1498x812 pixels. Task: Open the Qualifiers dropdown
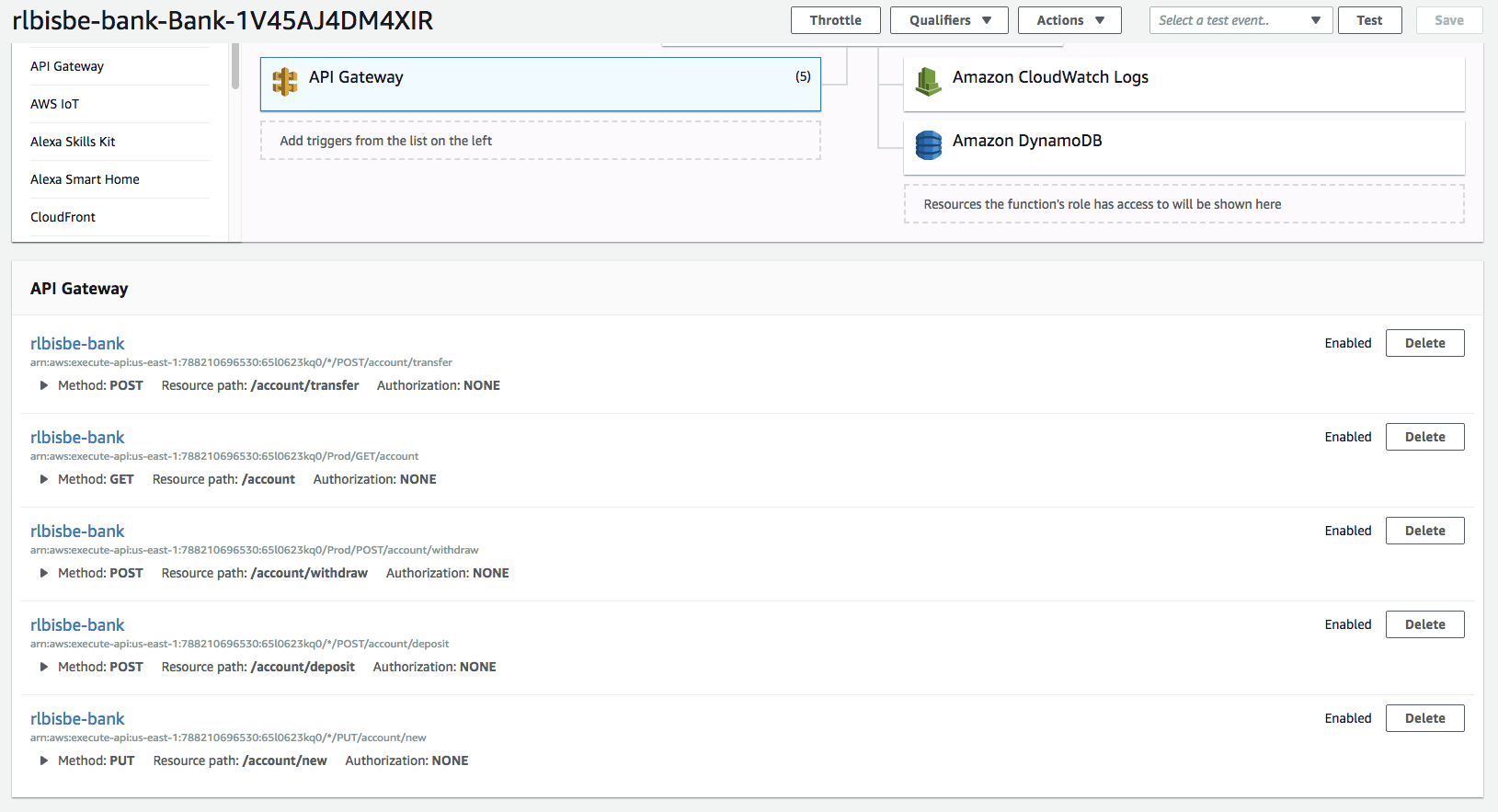[x=949, y=20]
